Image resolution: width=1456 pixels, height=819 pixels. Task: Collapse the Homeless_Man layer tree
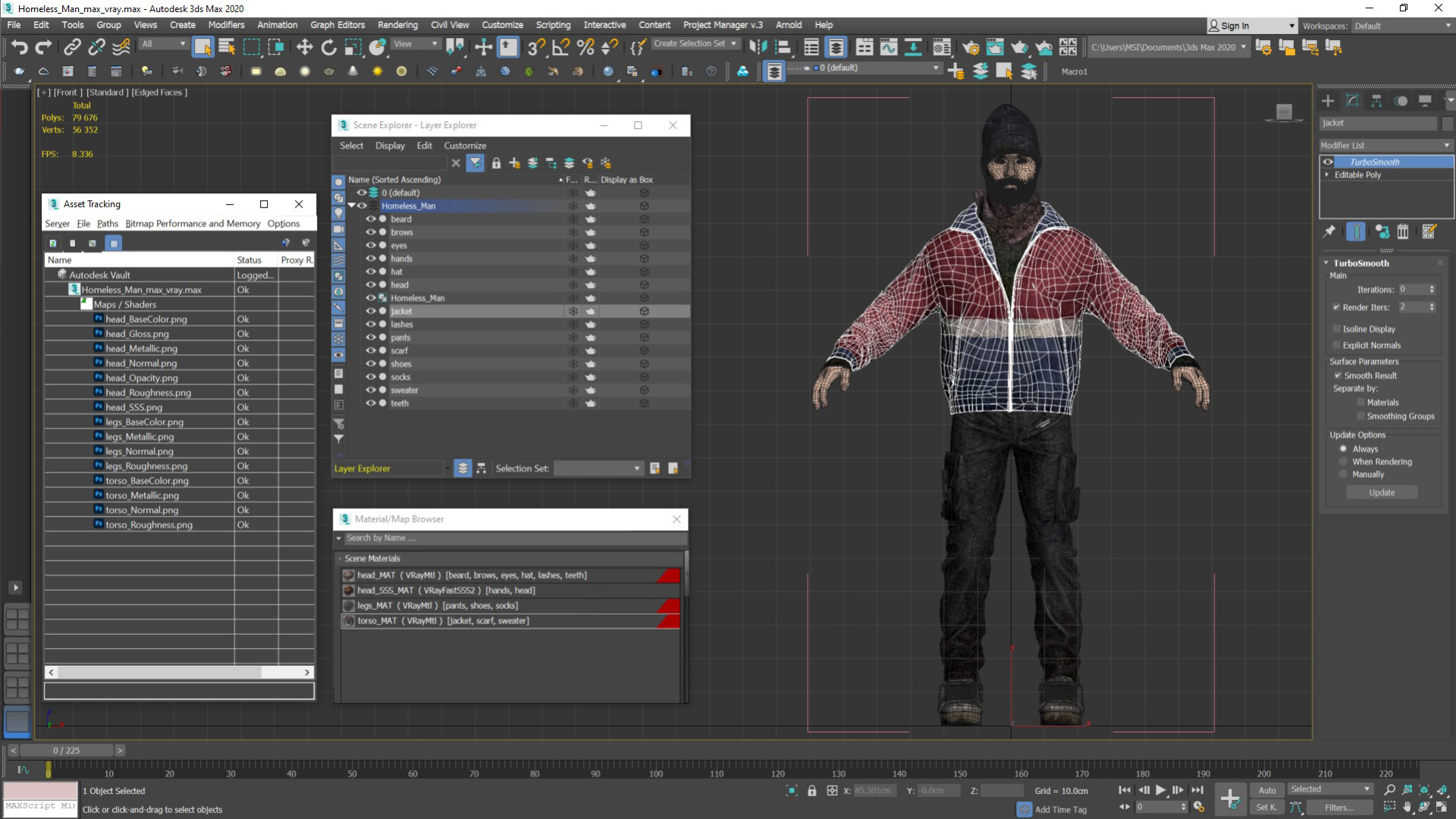(351, 206)
